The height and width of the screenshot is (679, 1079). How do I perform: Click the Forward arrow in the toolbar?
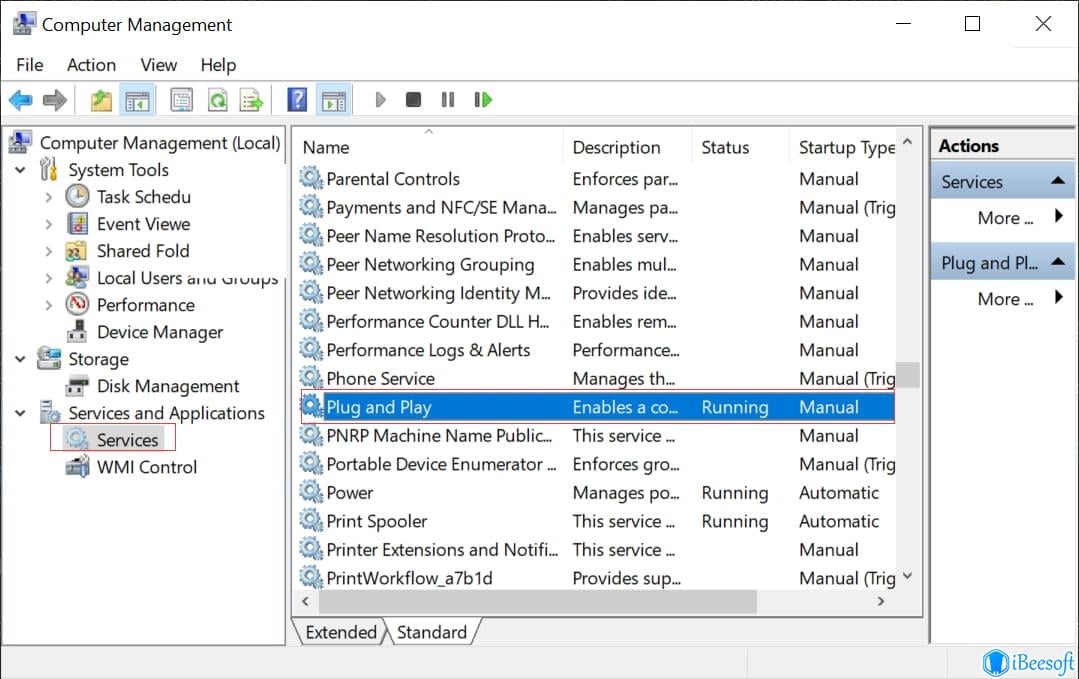(x=54, y=100)
